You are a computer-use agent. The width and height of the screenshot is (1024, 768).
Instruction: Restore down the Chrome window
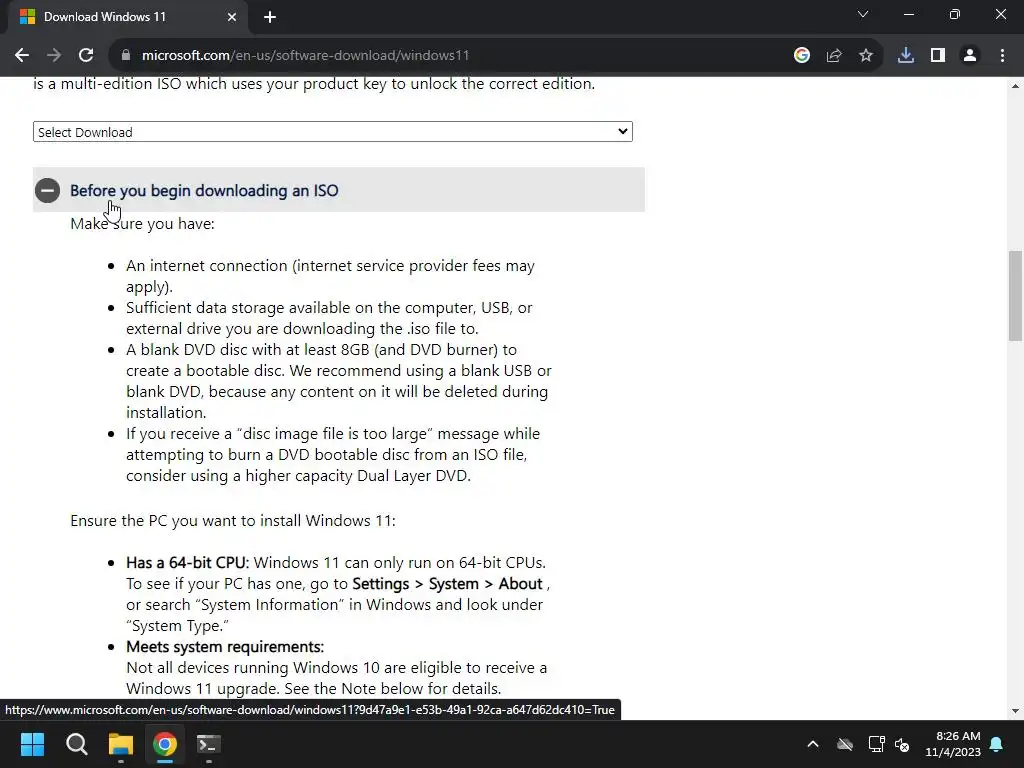pos(955,14)
